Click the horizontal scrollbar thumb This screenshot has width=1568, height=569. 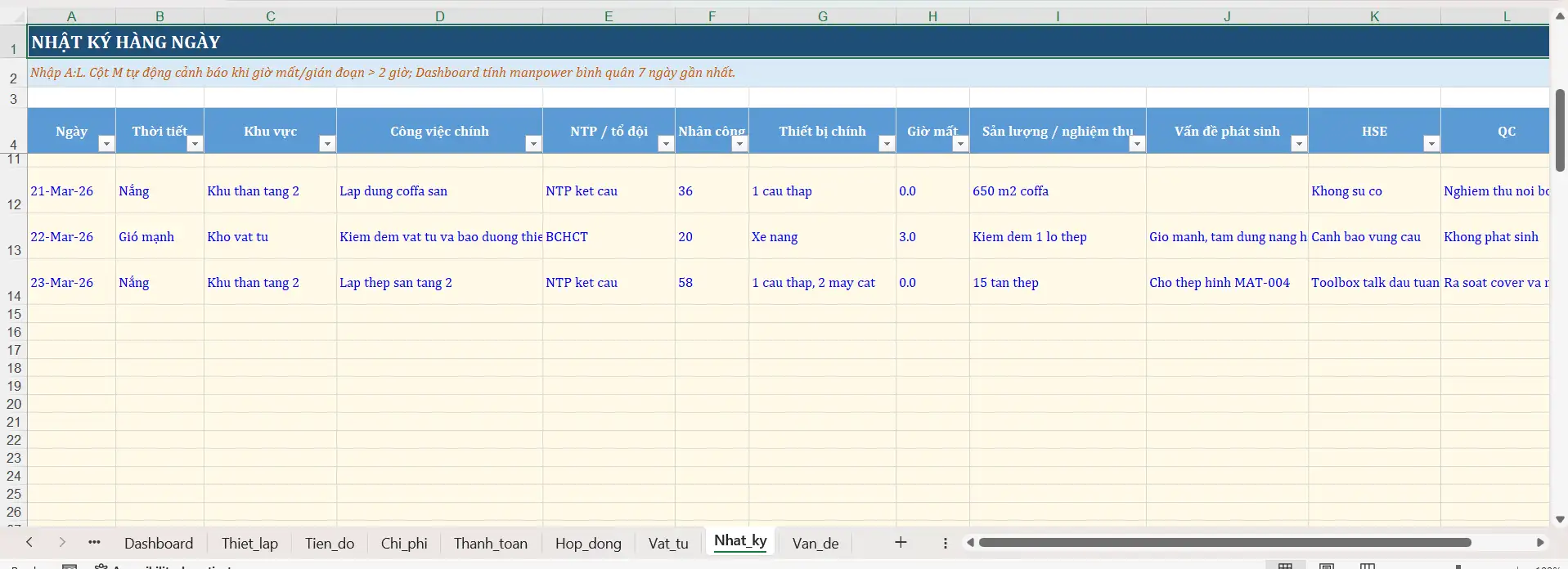pyautogui.click(x=1224, y=543)
